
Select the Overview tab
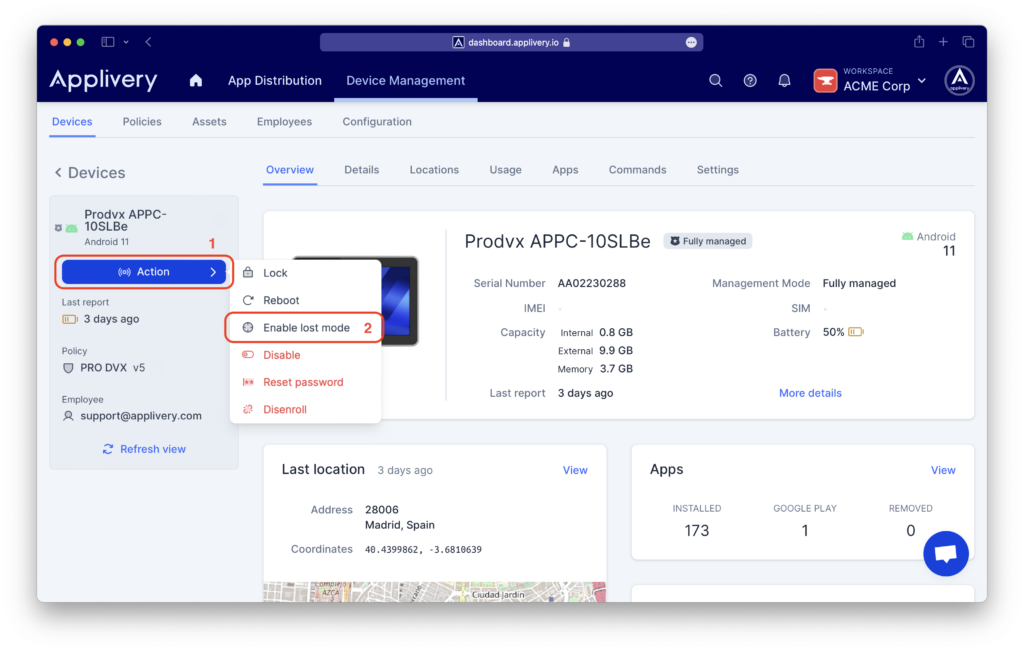(289, 170)
